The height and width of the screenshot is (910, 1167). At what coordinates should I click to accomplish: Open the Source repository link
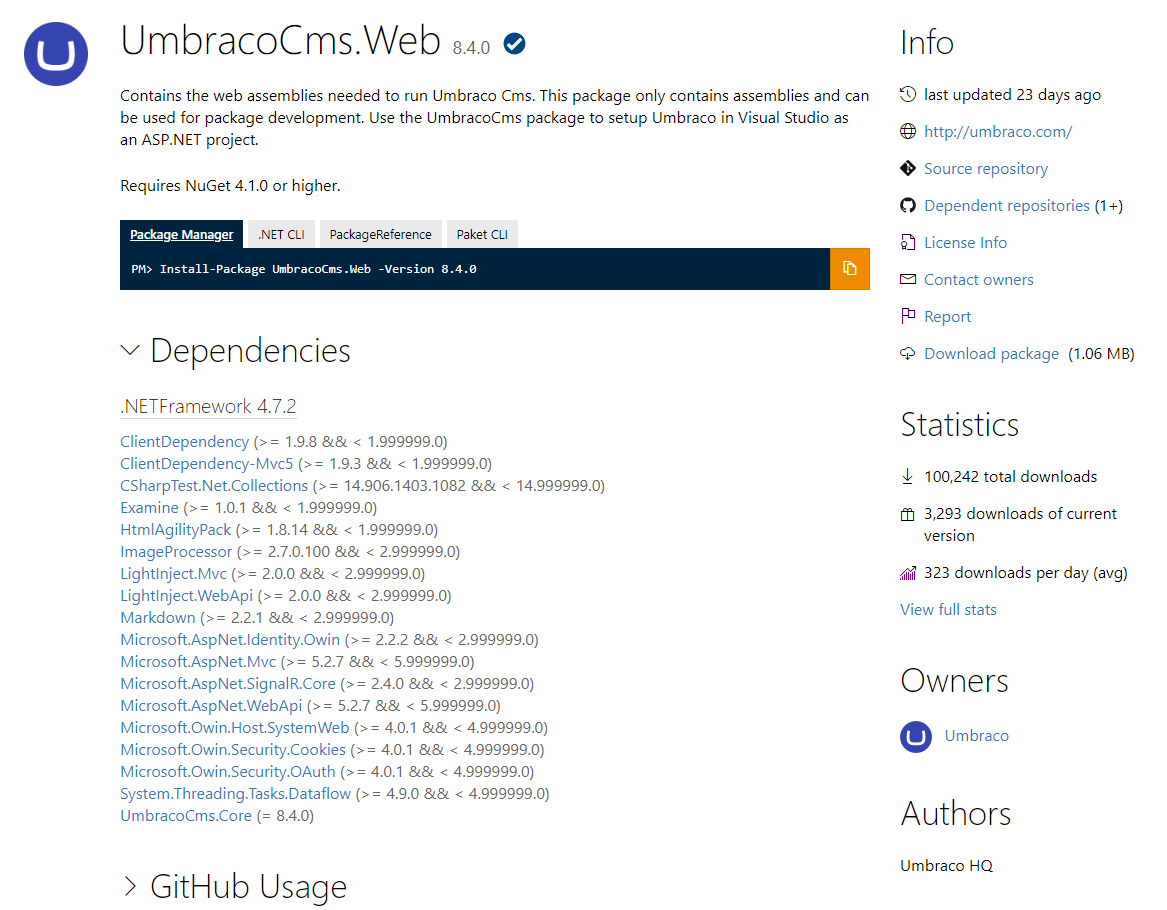click(x=986, y=169)
